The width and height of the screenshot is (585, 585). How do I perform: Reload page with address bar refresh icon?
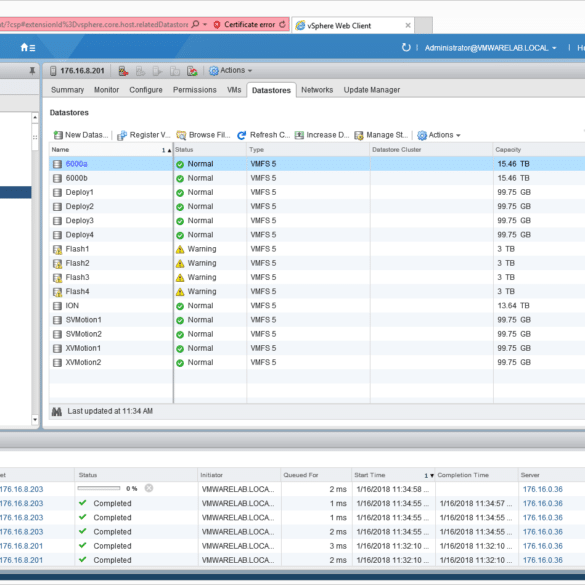coord(282,24)
